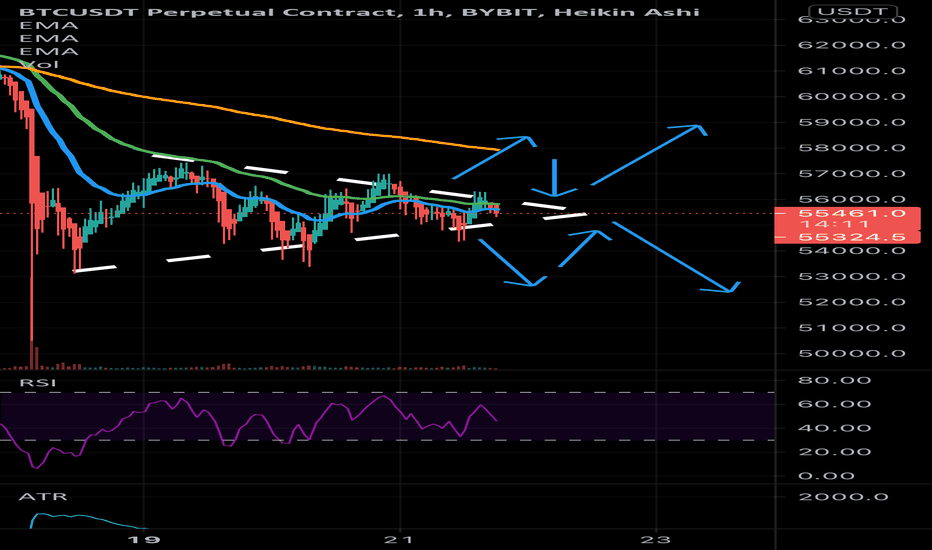
Task: Click the RSI 20.00 scale label
Action: coord(835,452)
